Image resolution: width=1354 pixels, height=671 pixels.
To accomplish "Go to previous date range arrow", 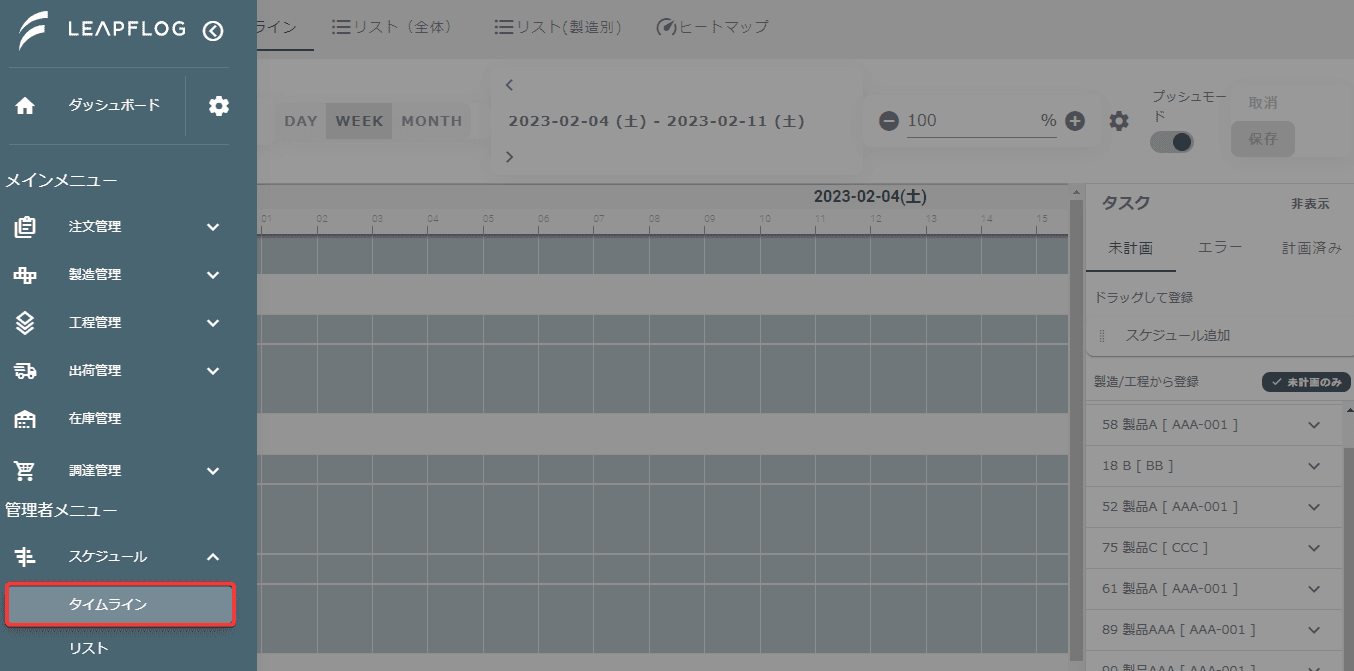I will click(x=509, y=85).
